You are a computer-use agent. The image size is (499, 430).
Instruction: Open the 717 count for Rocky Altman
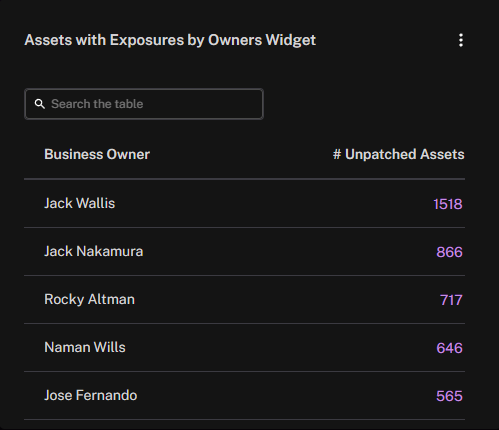[451, 300]
